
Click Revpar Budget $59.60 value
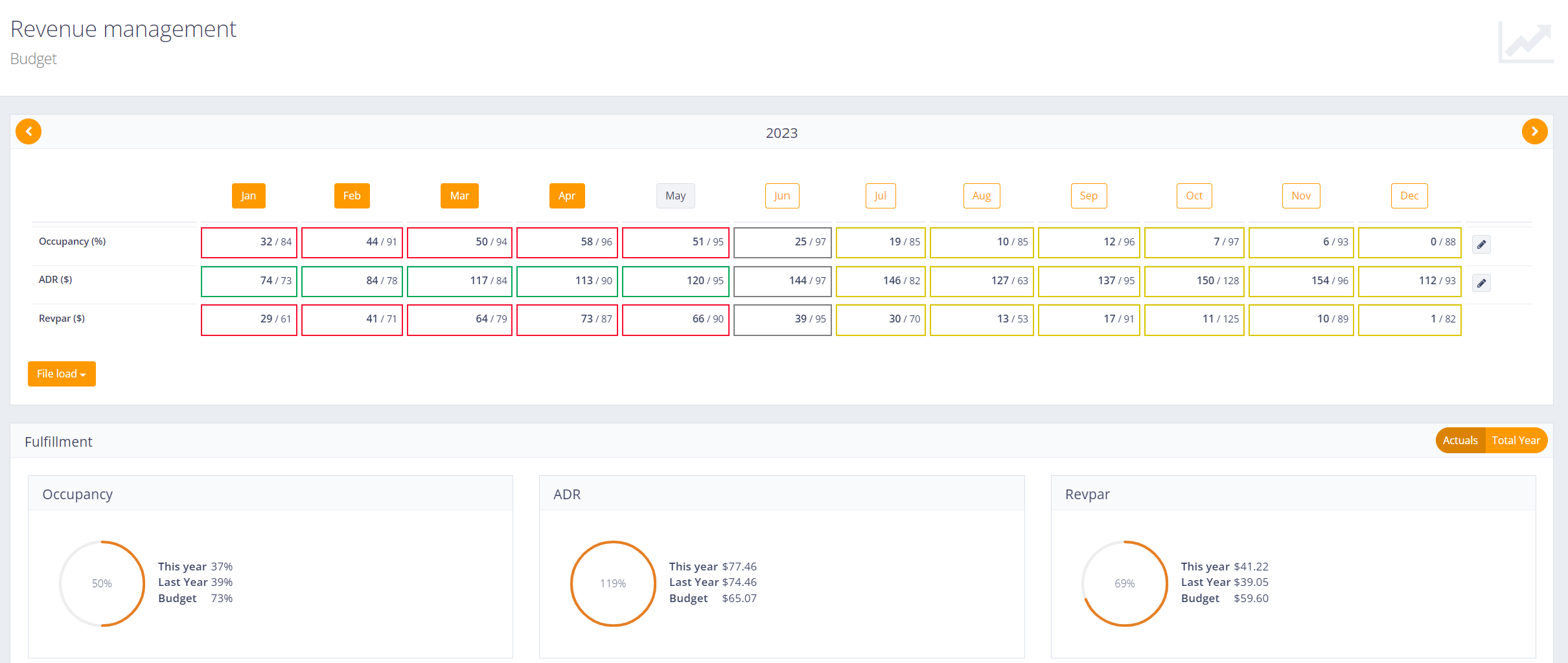coord(1251,598)
